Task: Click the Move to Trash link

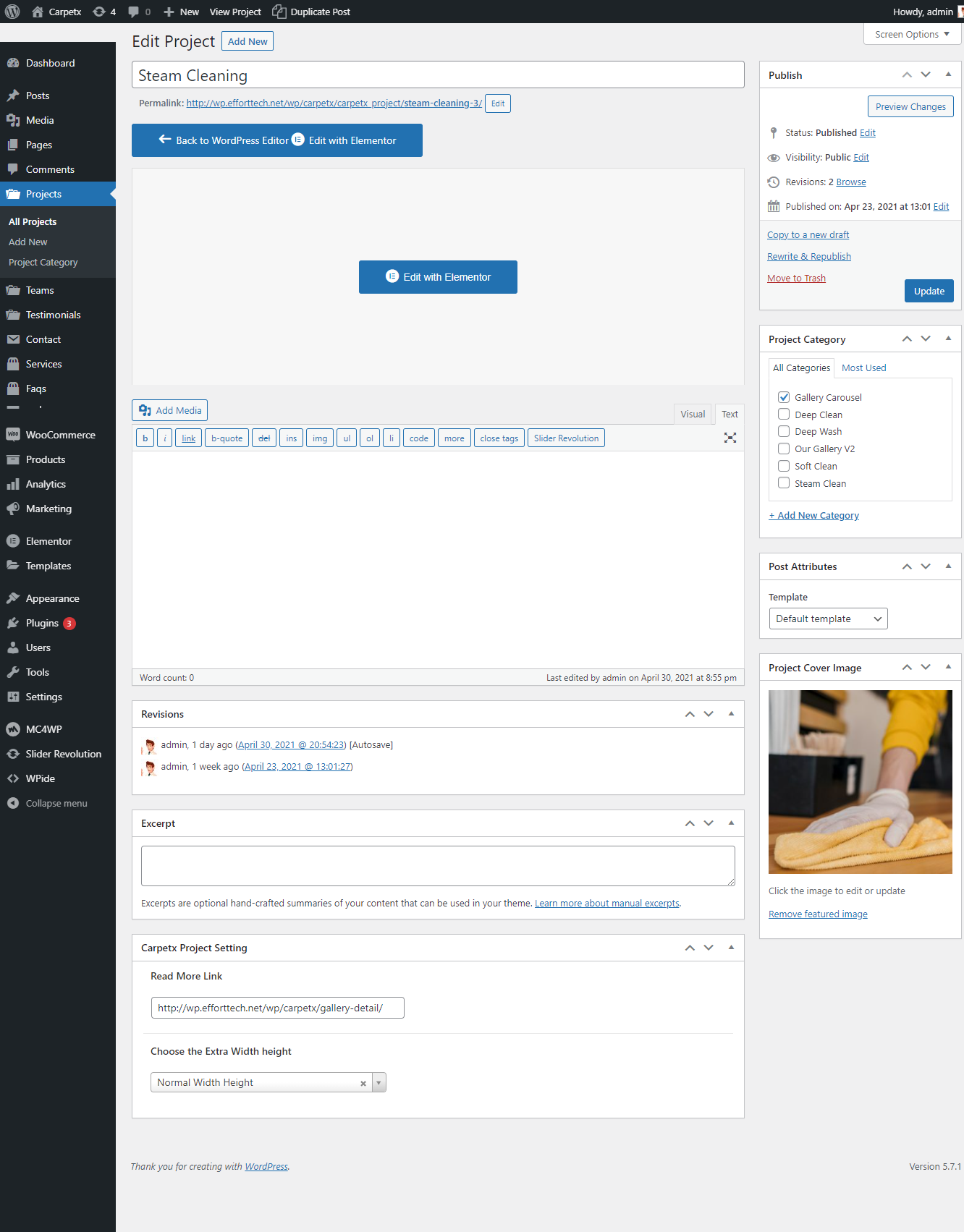Action: pos(796,279)
